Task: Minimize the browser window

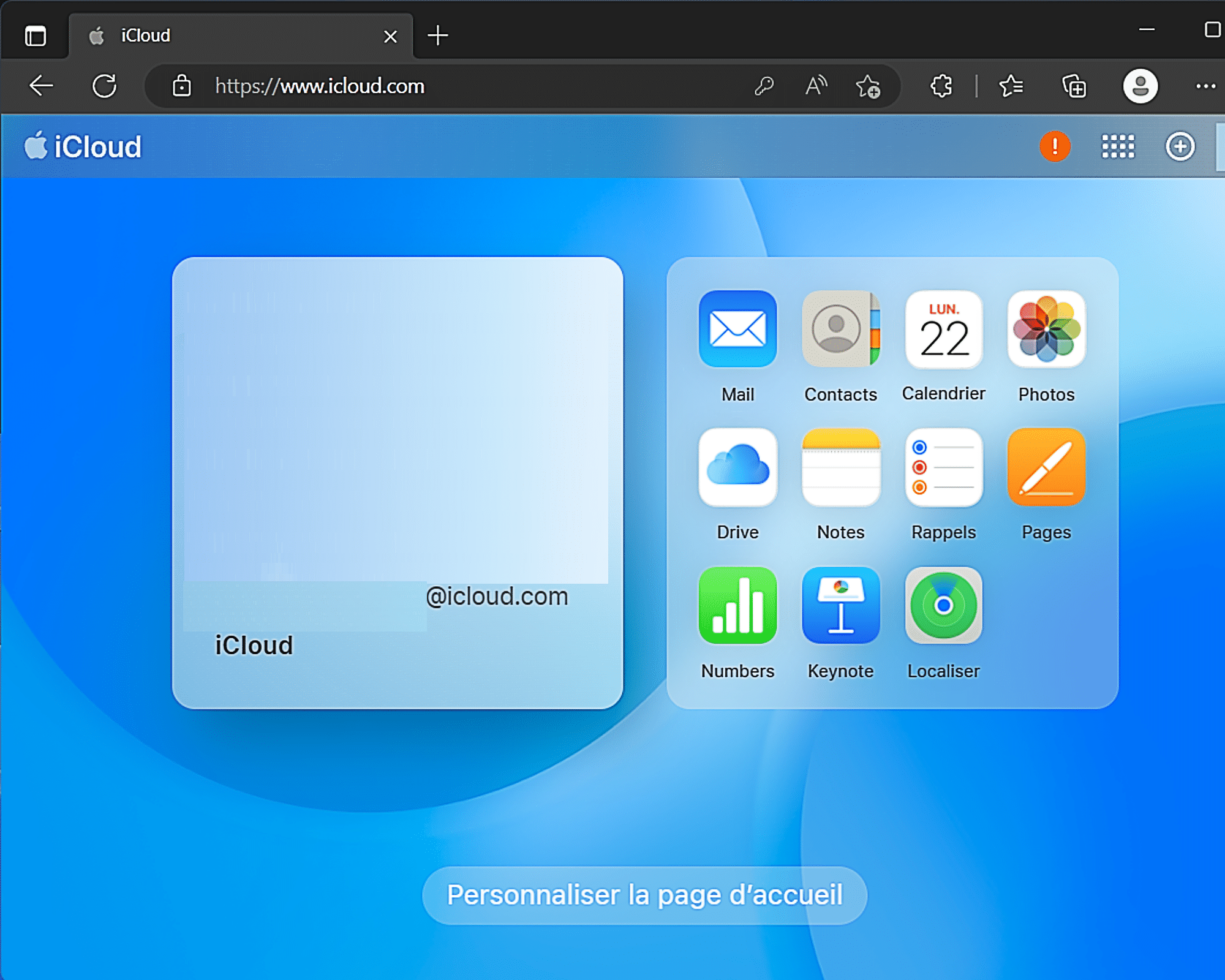Action: 1147,29
